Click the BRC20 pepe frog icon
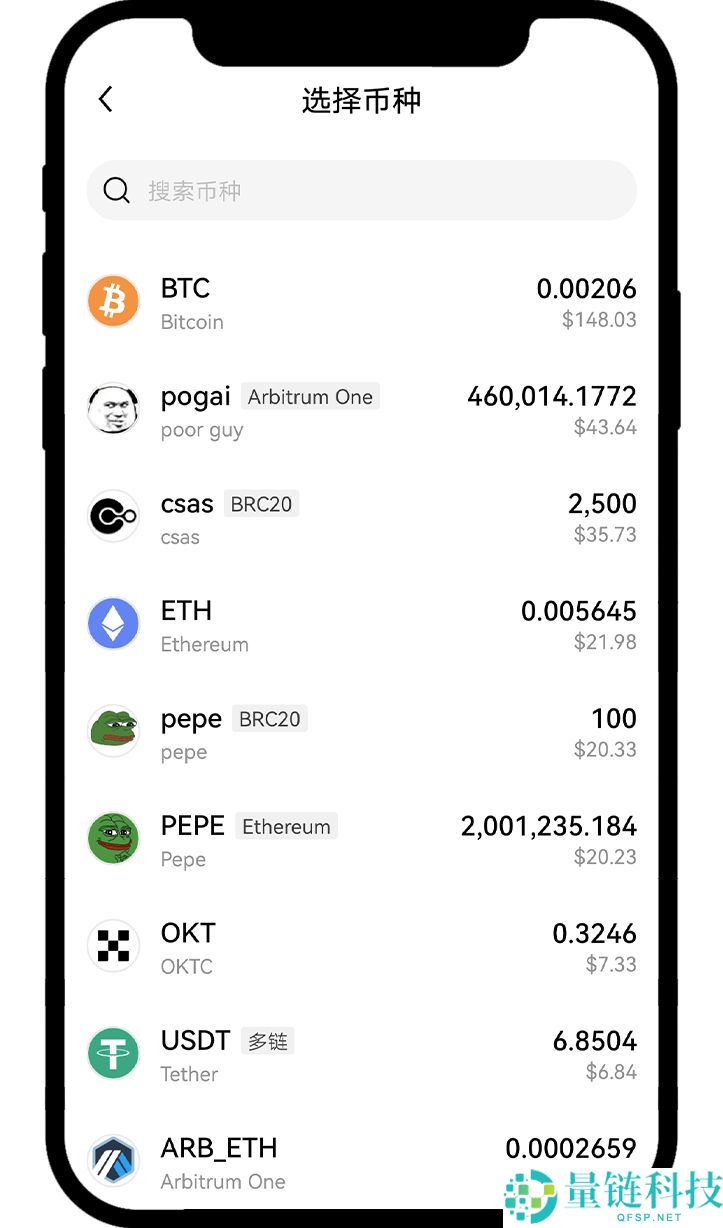The image size is (723, 1228). coord(113,731)
